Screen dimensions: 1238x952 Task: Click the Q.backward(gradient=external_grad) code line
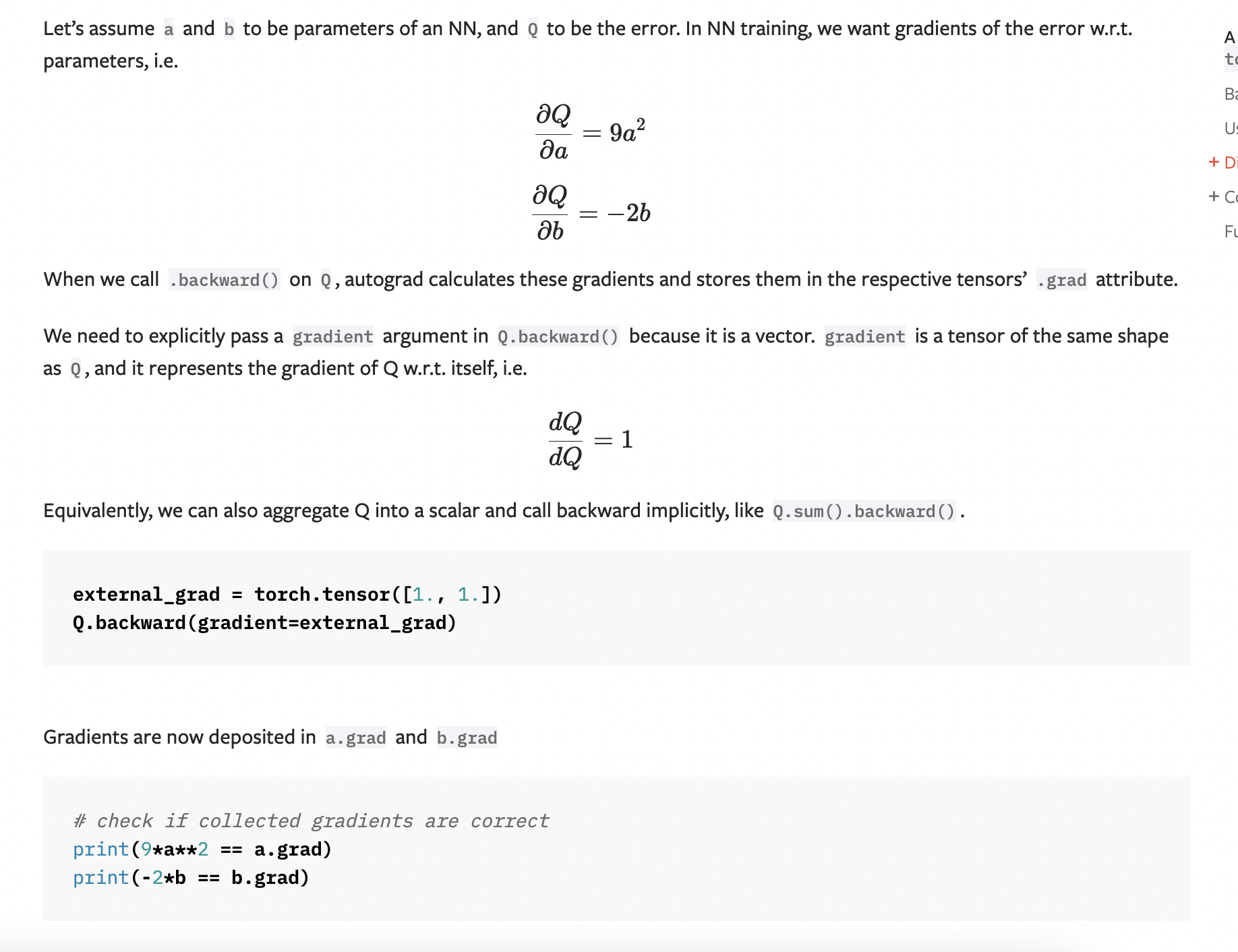pyautogui.click(x=264, y=622)
